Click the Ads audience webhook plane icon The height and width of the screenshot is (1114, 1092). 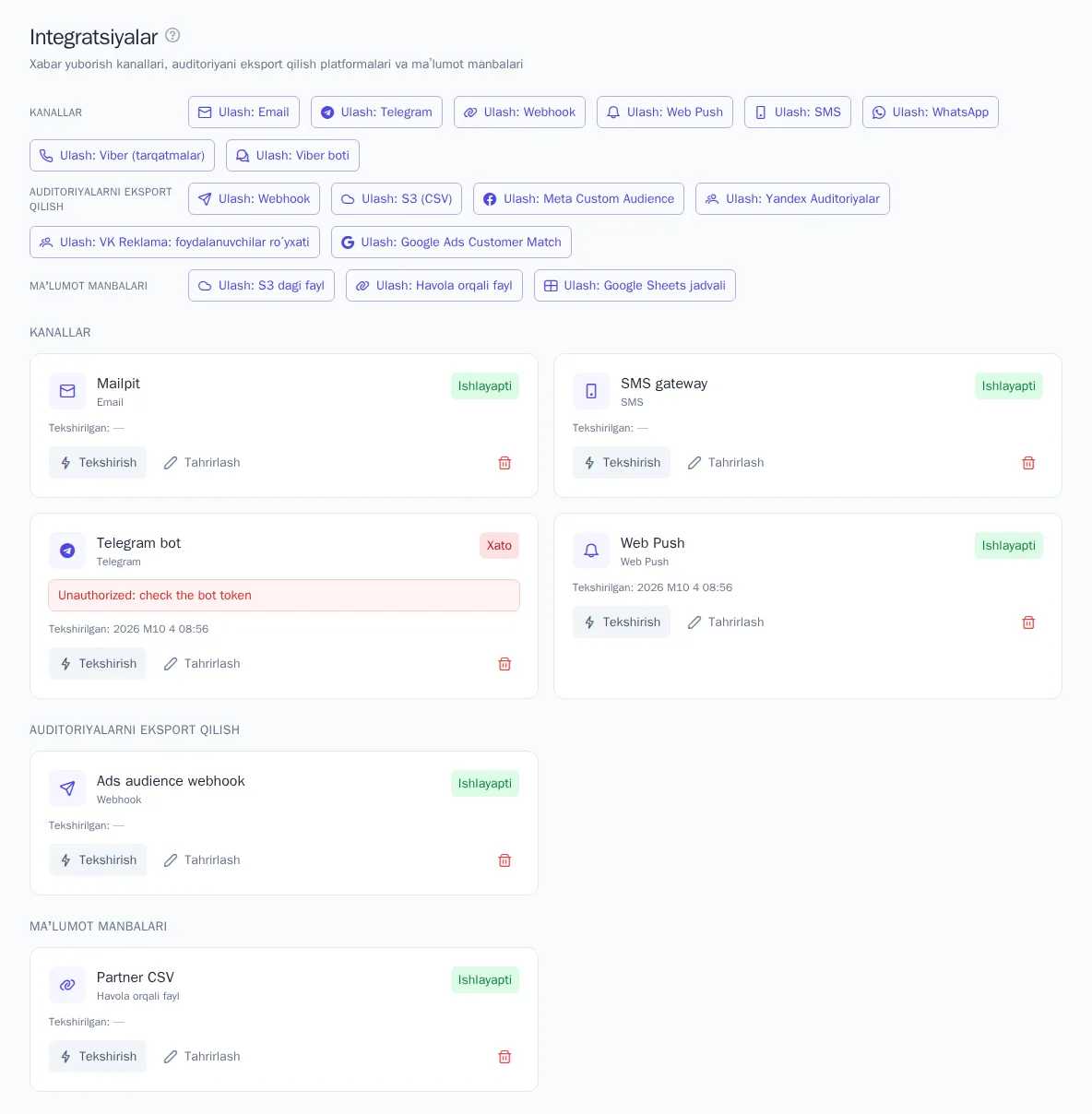[67, 788]
